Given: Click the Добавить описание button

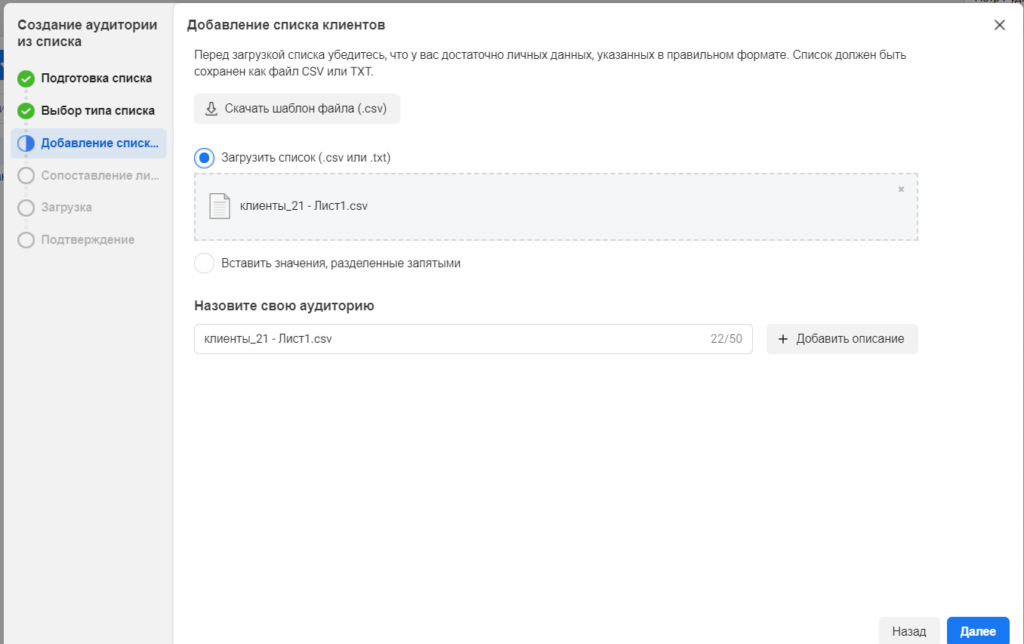Looking at the screenshot, I should click(842, 339).
